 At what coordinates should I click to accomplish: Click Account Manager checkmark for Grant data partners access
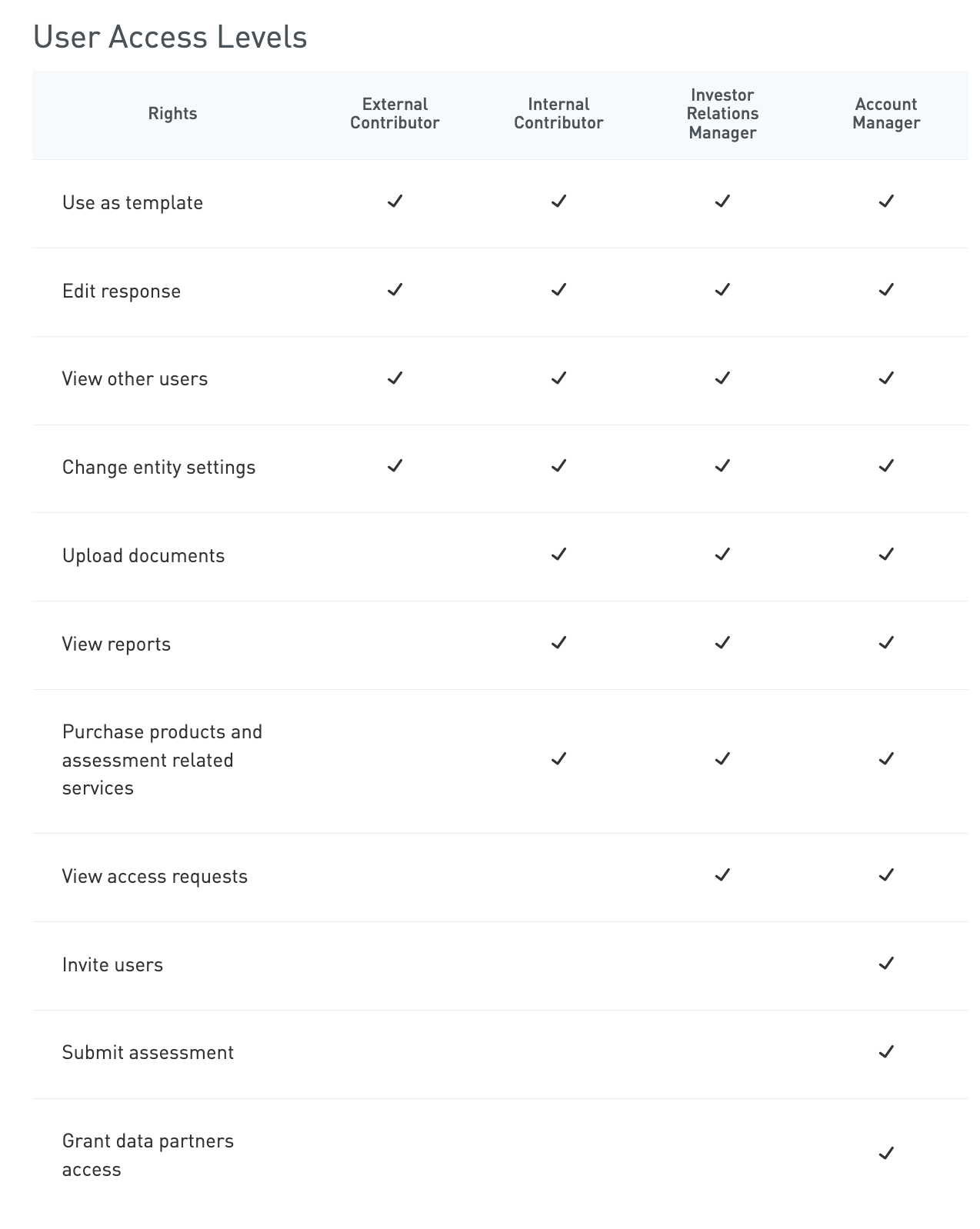point(886,1154)
